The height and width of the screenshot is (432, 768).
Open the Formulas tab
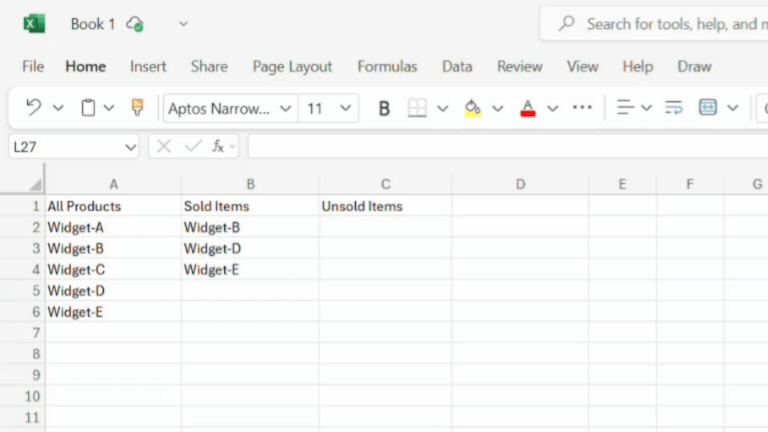387,66
